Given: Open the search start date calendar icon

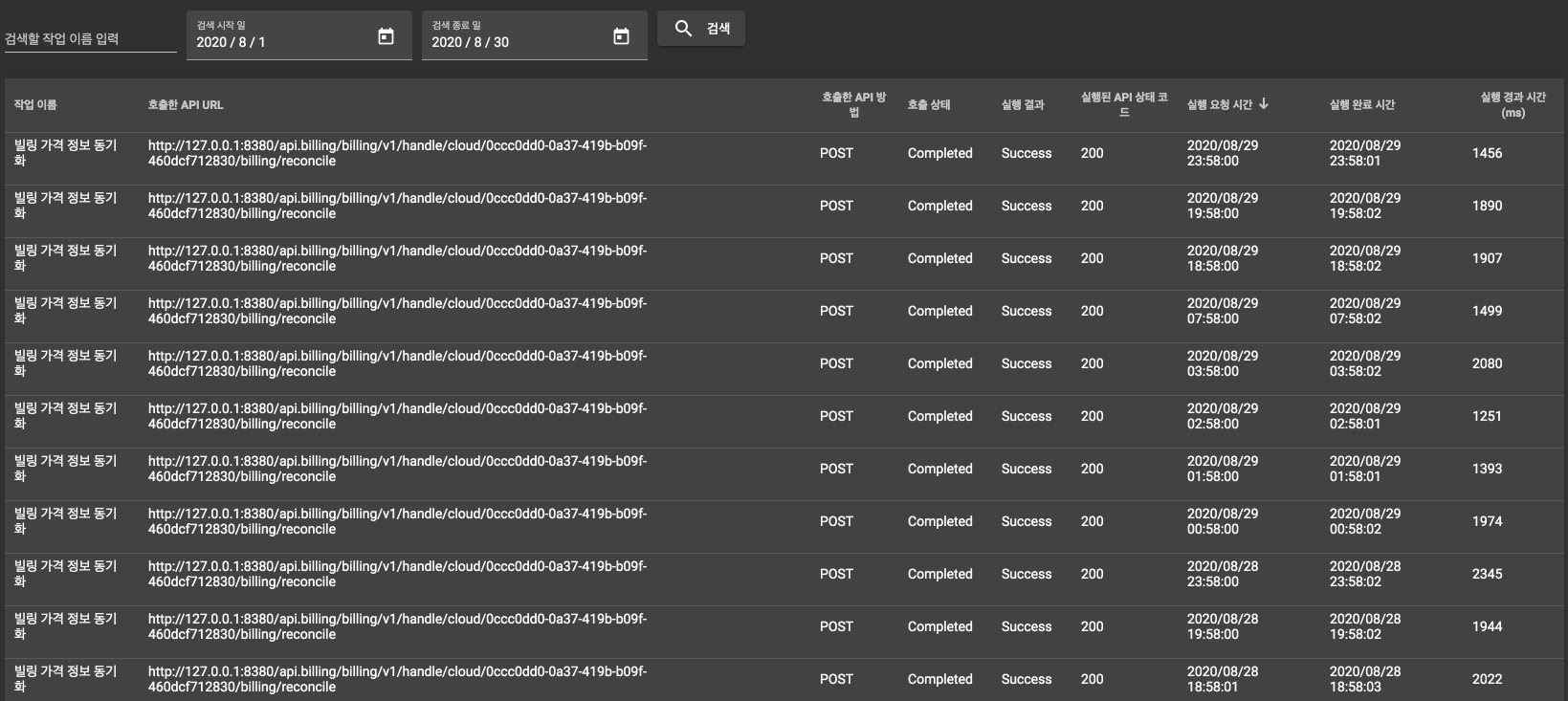Looking at the screenshot, I should pyautogui.click(x=386, y=36).
